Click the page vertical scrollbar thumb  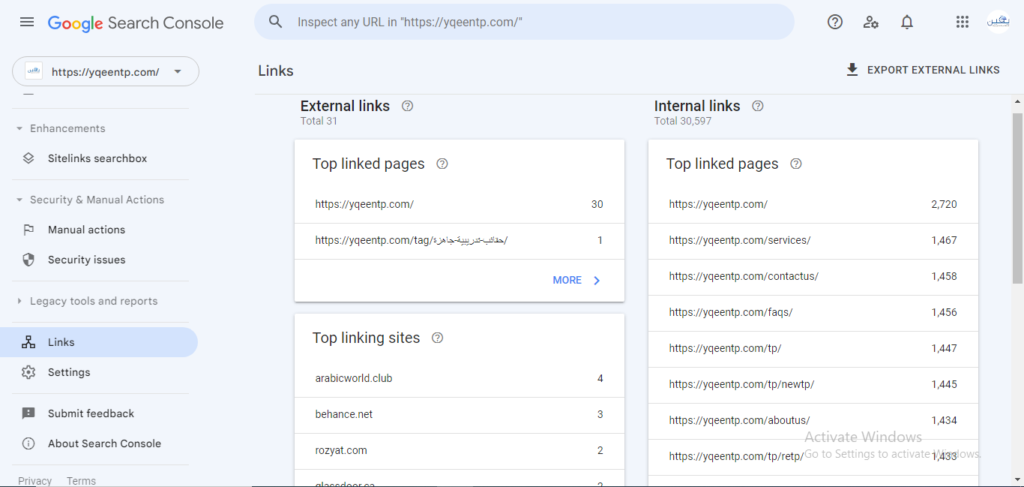[x=1017, y=197]
